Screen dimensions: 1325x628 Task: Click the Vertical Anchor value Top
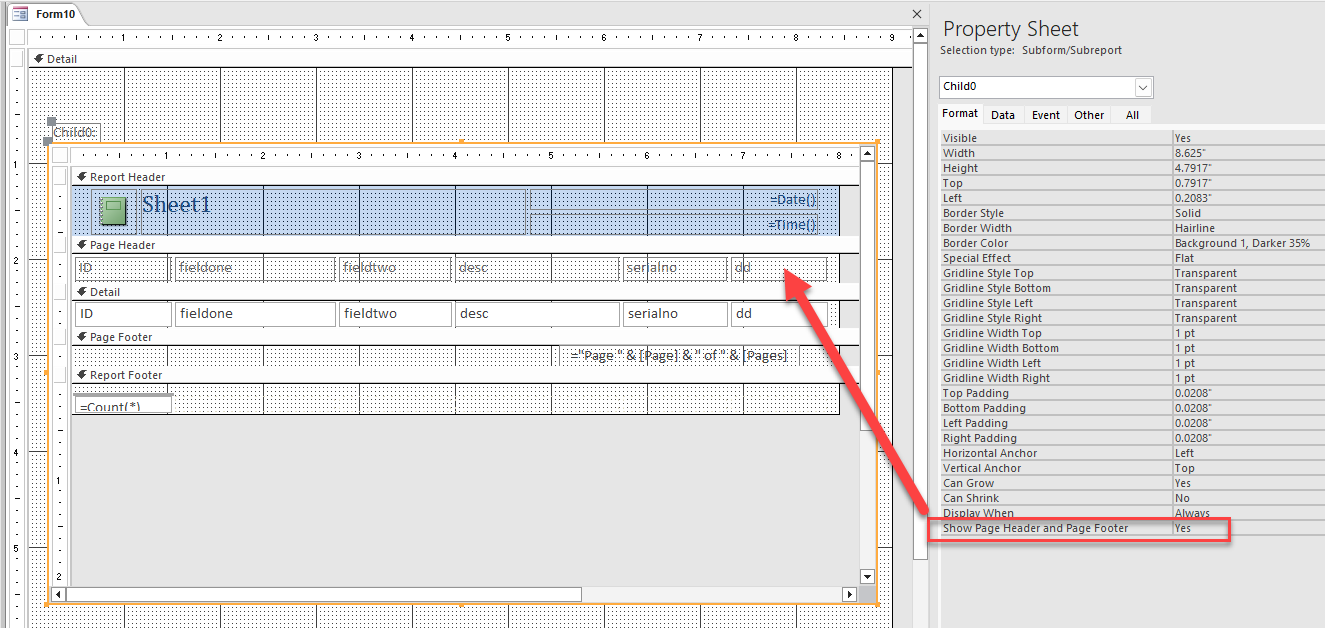(x=1248, y=468)
